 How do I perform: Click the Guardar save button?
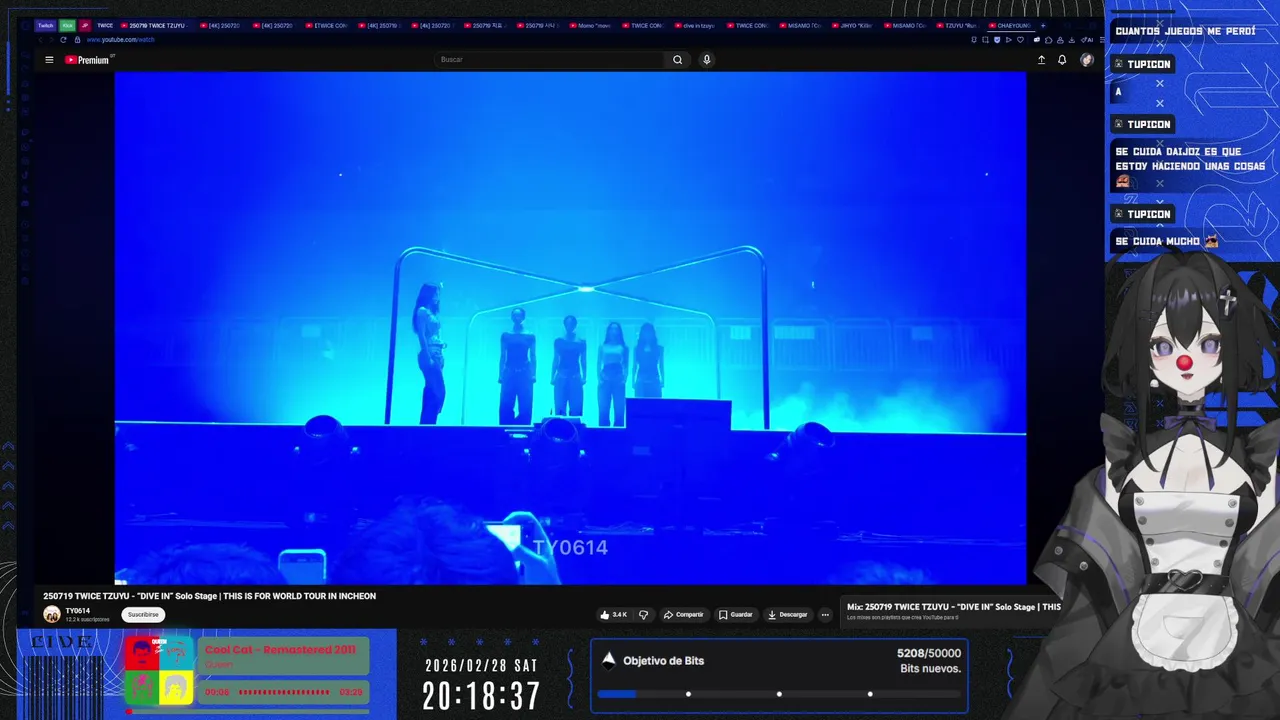pyautogui.click(x=736, y=615)
